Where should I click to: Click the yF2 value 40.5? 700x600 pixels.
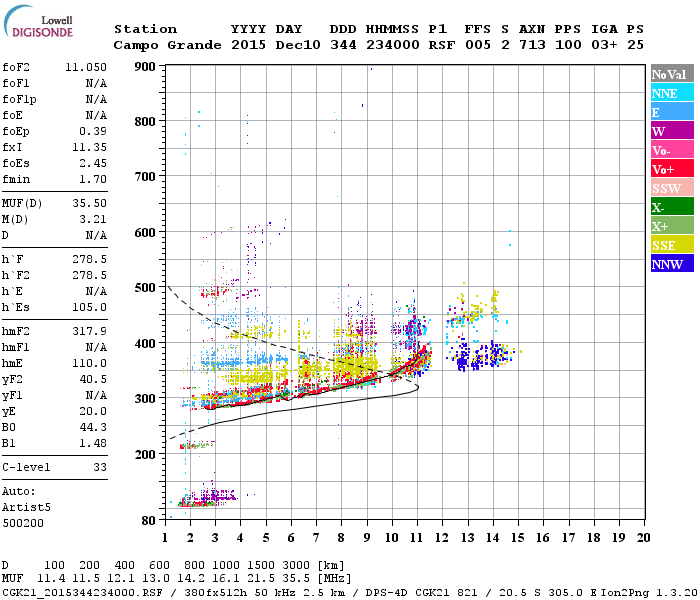pos(93,379)
